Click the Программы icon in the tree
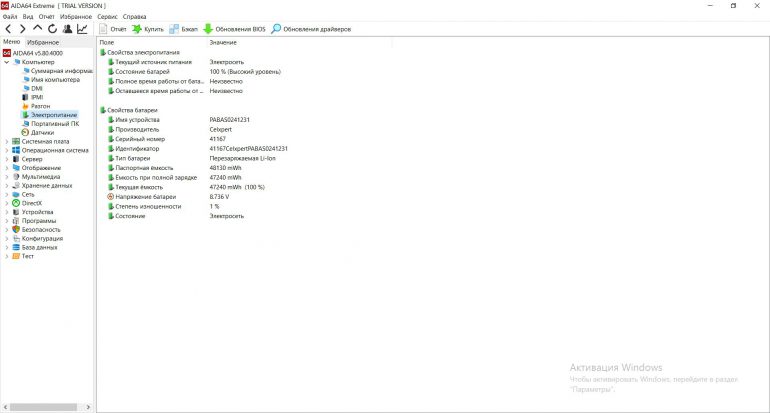The width and height of the screenshot is (770, 413). (x=16, y=221)
